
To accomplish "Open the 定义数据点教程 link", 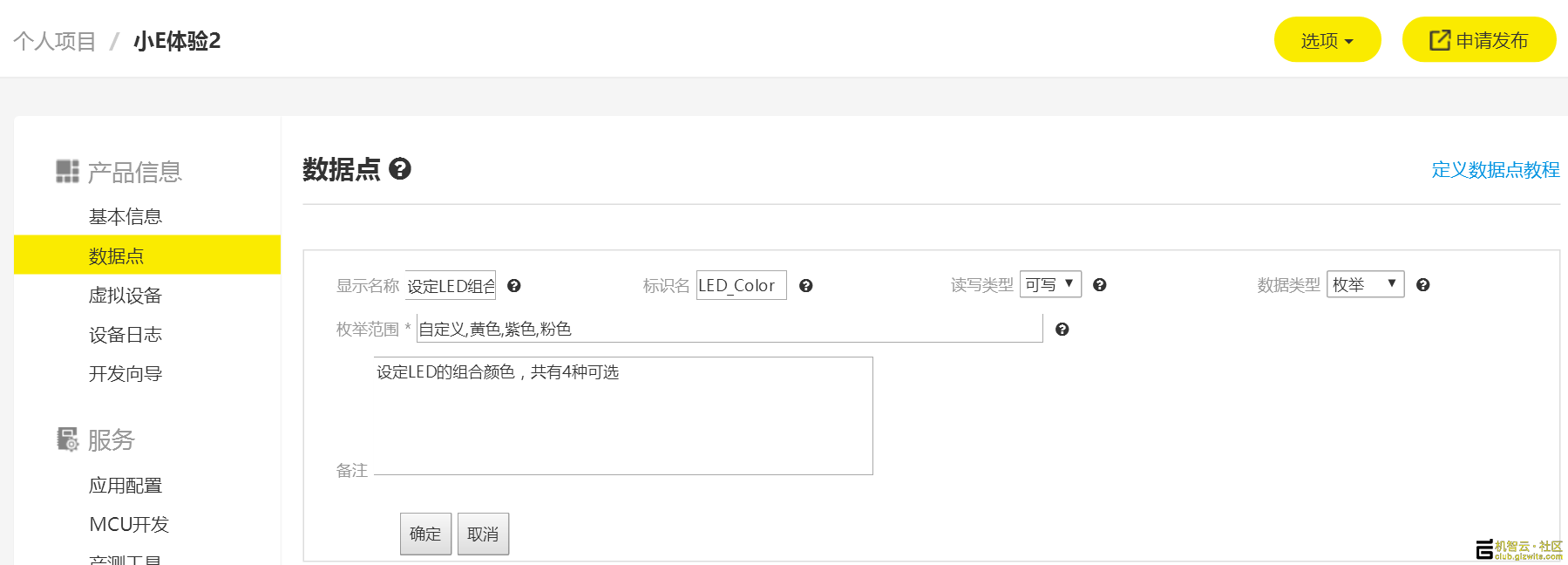I will [x=1495, y=170].
